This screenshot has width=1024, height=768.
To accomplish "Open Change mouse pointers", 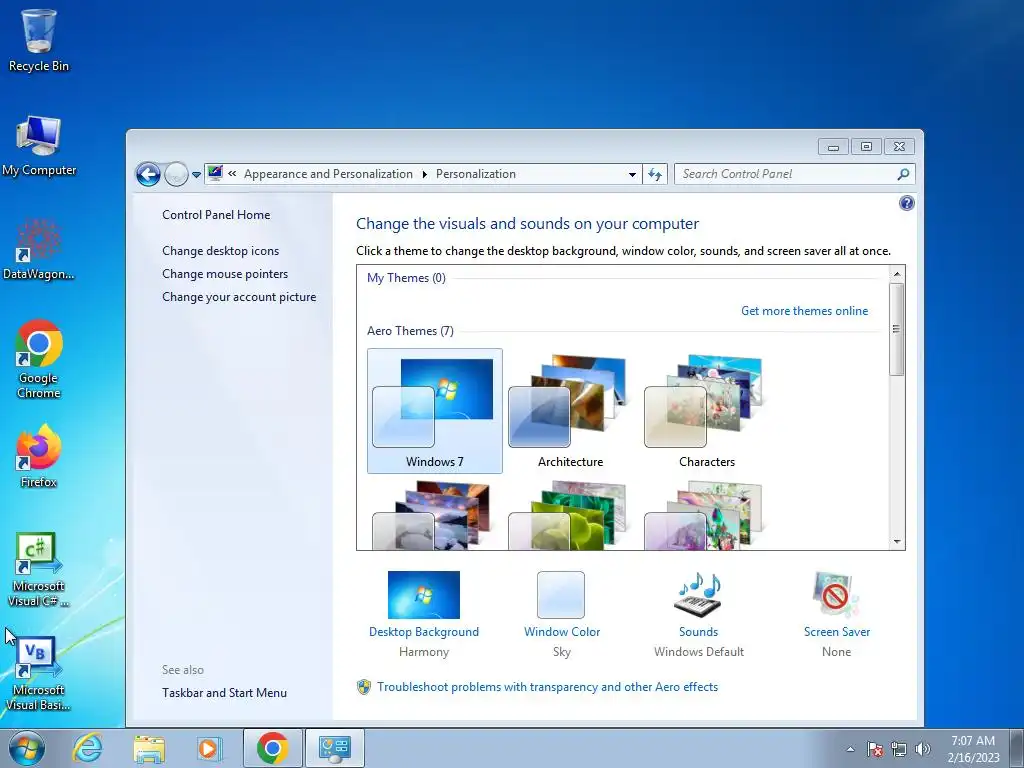I will tap(225, 274).
